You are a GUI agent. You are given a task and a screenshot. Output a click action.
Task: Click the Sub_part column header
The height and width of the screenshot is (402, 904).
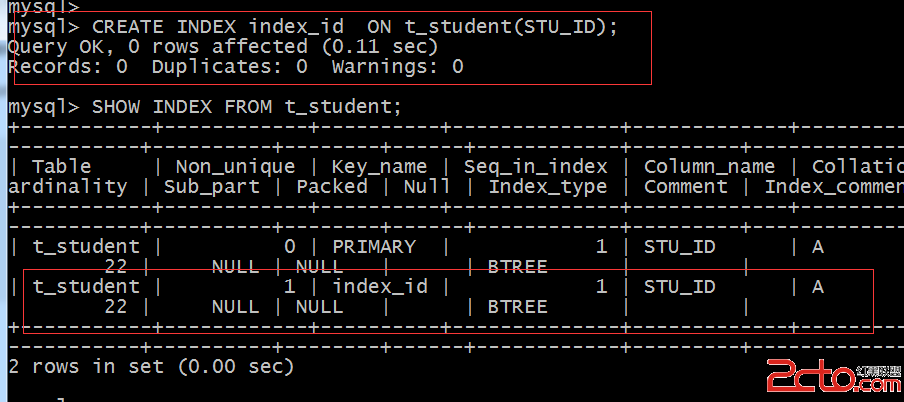click(x=211, y=187)
